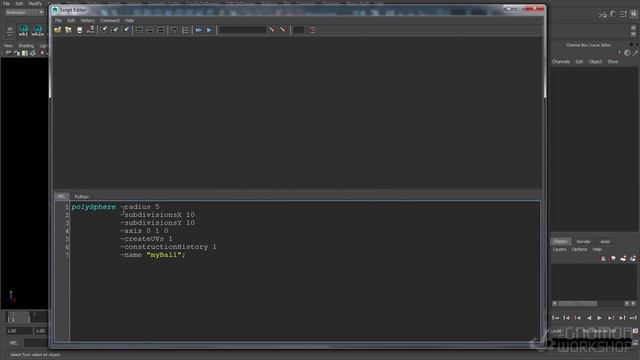The width and height of the screenshot is (640, 360).
Task: Open Layer Editor Help menu
Action: tap(597, 249)
